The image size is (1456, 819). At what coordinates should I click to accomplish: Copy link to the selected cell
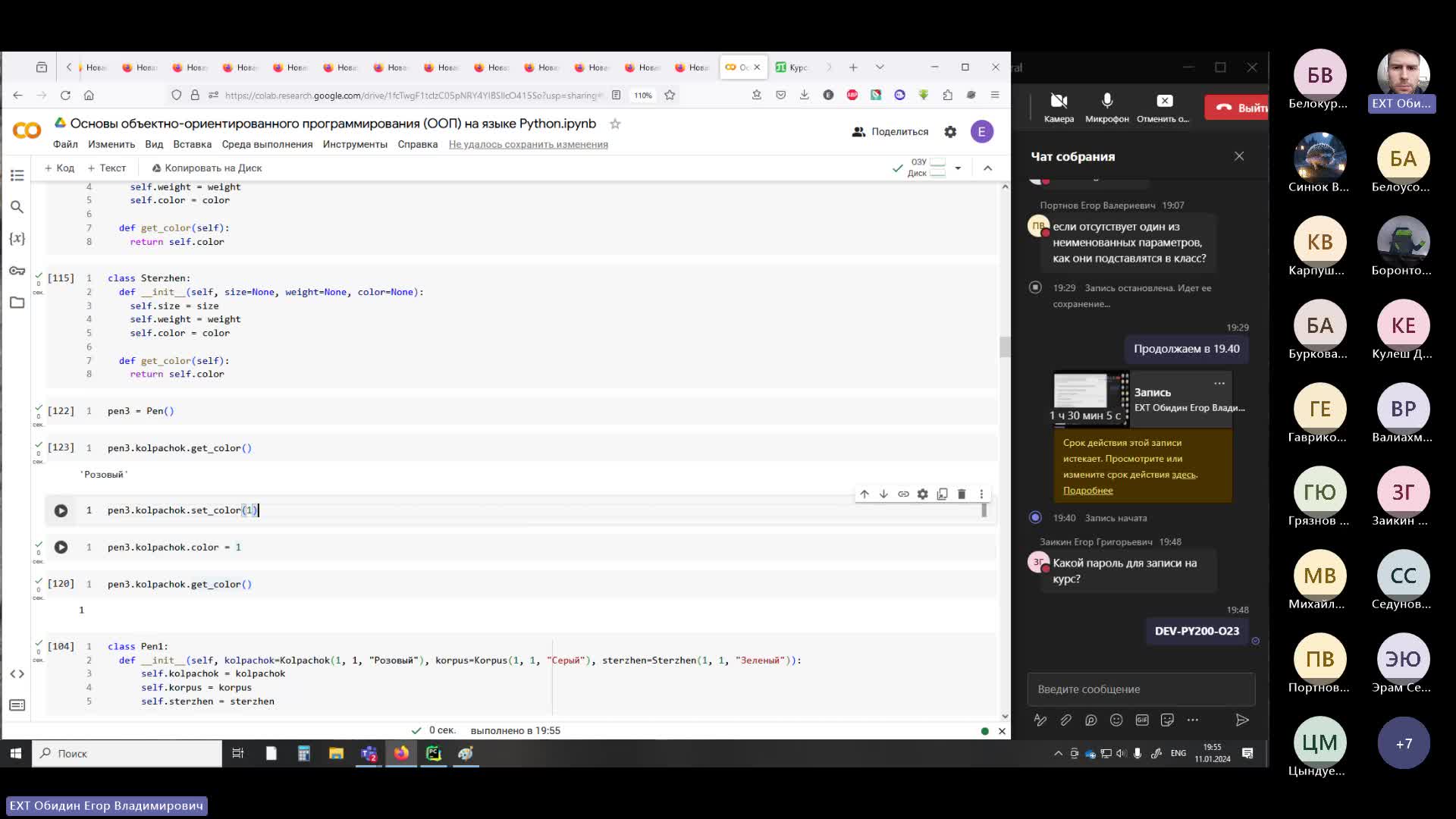903,494
